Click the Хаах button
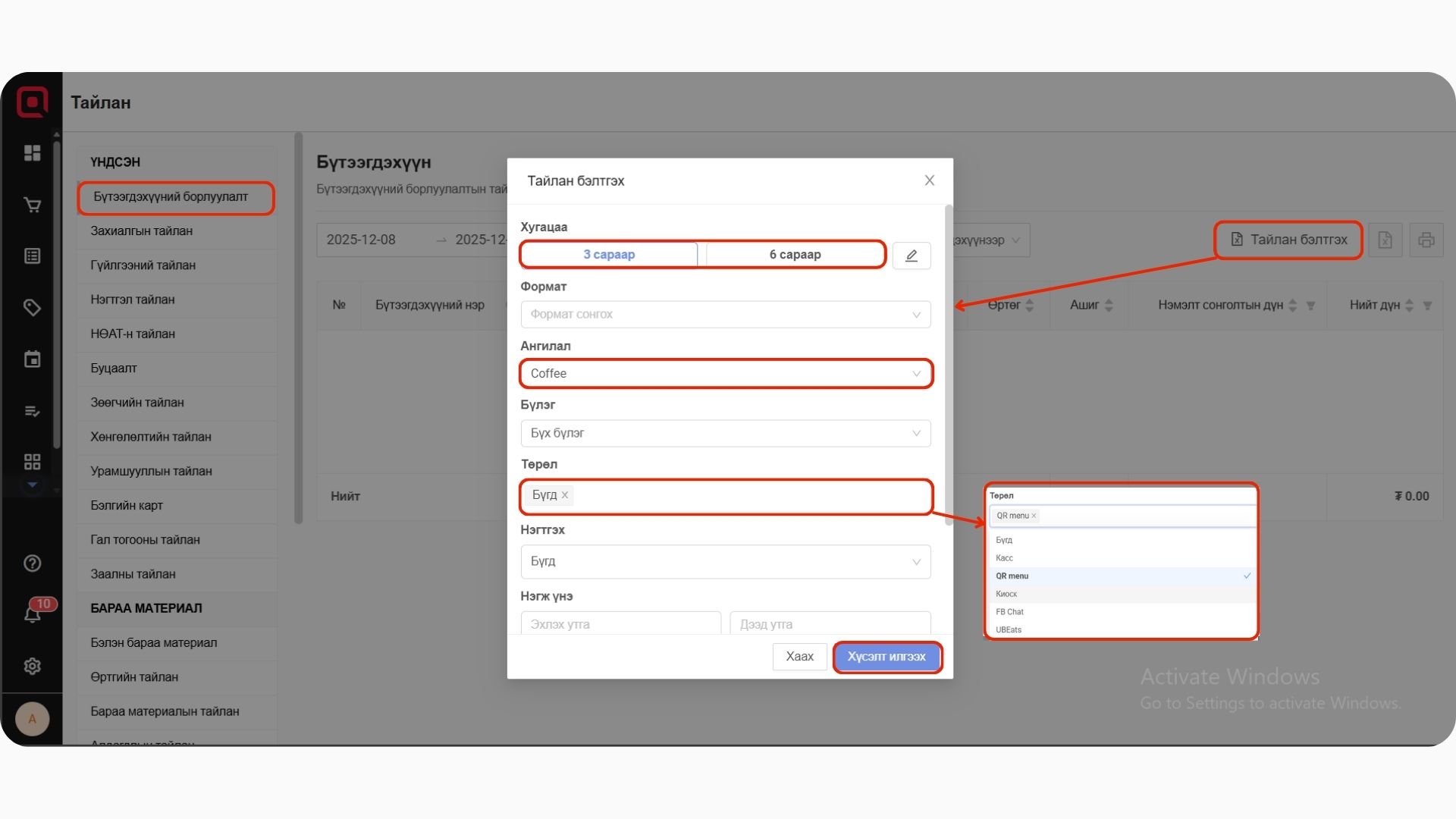 (x=799, y=657)
